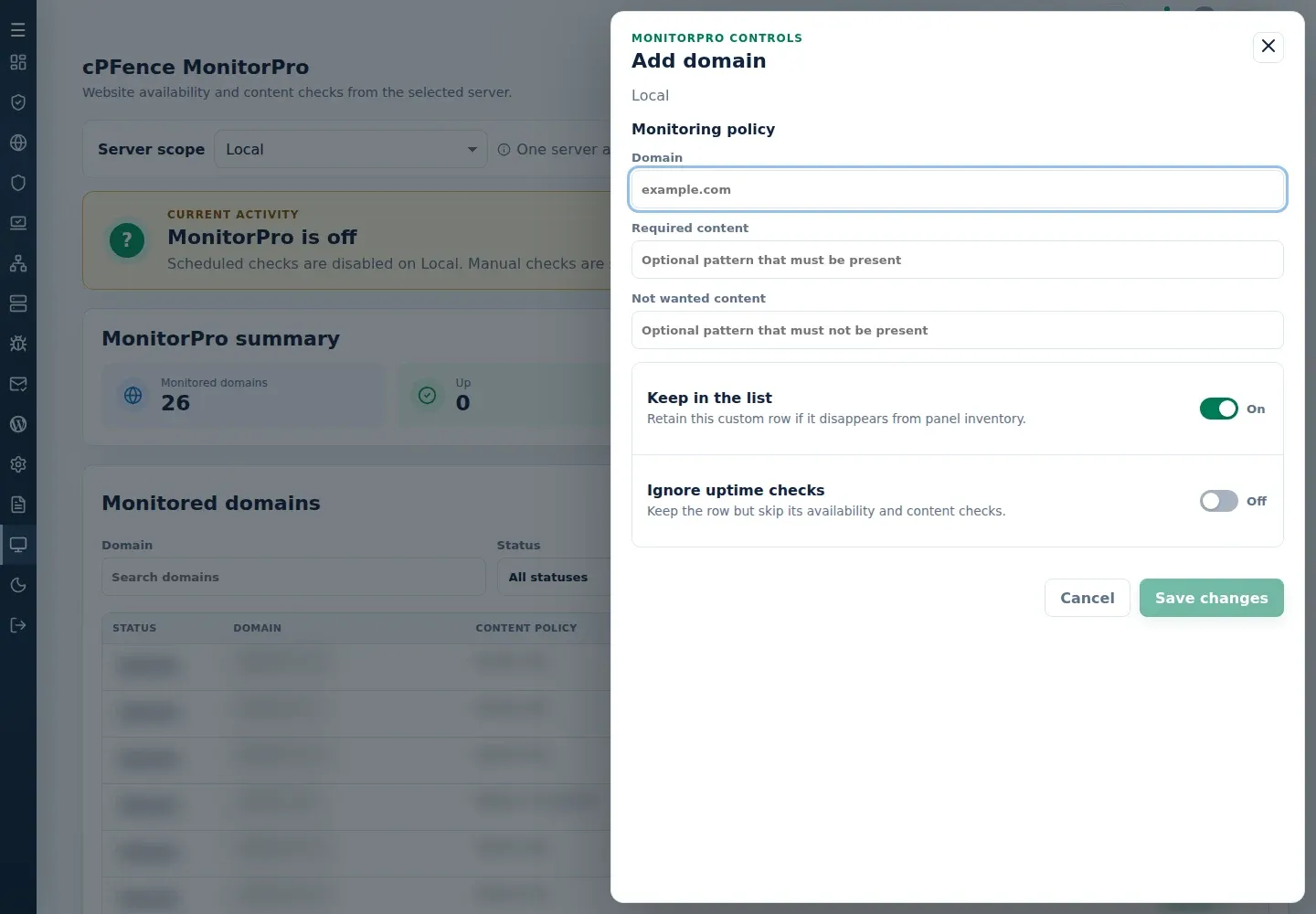Click the Search domains input

click(x=293, y=577)
